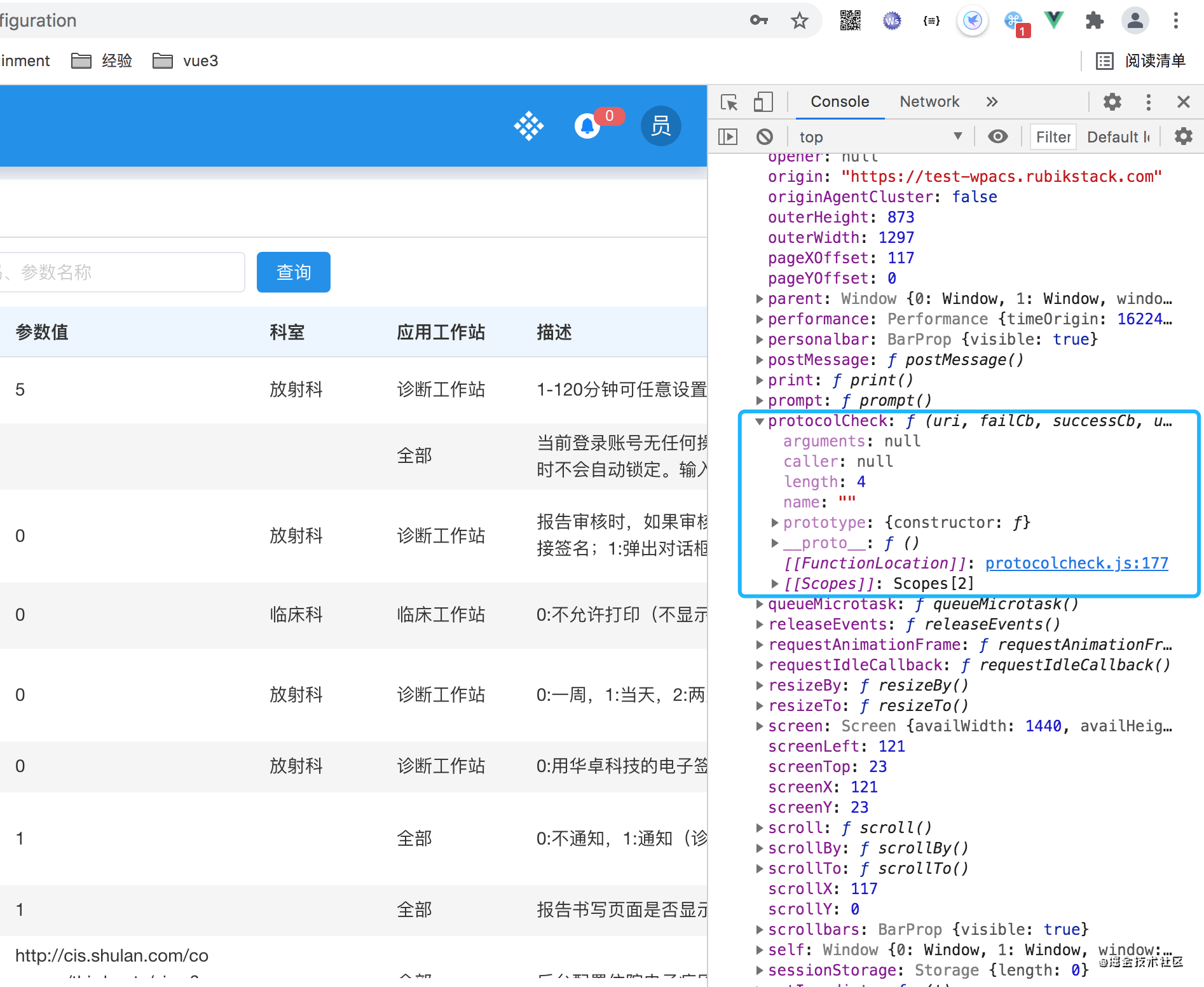This screenshot has height=987, width=1204.
Task: Click the origin URL string value
Action: (x=1001, y=177)
